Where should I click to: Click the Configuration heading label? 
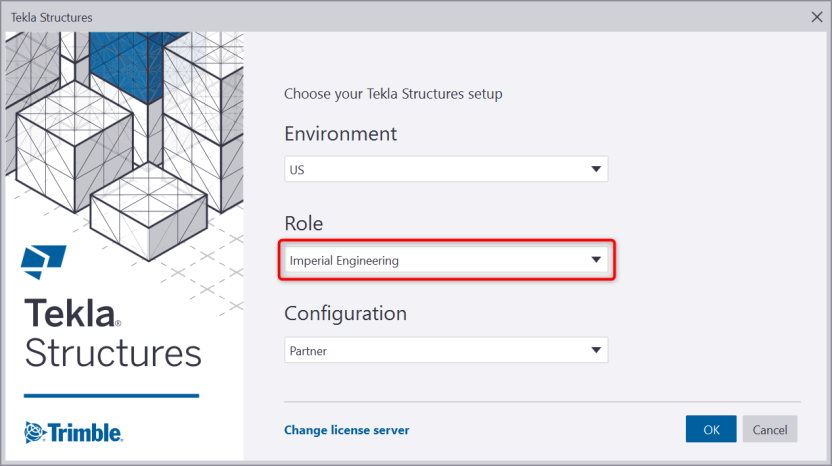click(x=345, y=313)
